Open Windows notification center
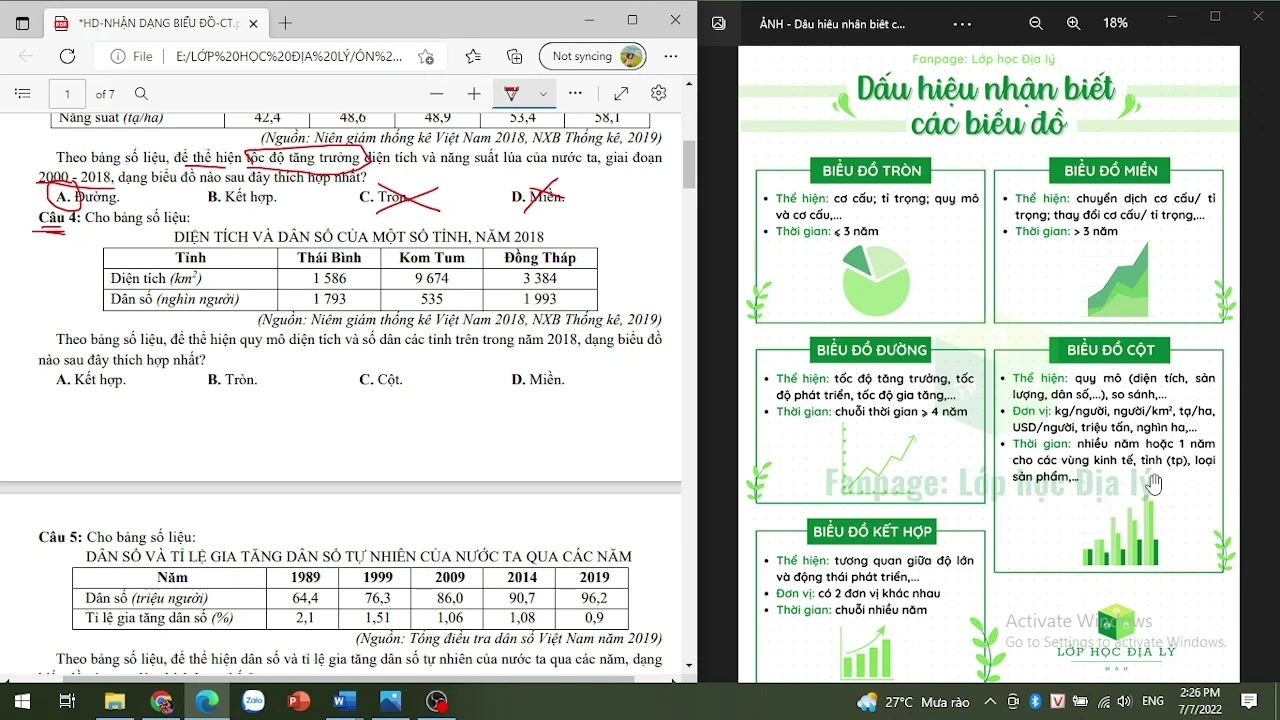1280x720 pixels. pos(1249,701)
